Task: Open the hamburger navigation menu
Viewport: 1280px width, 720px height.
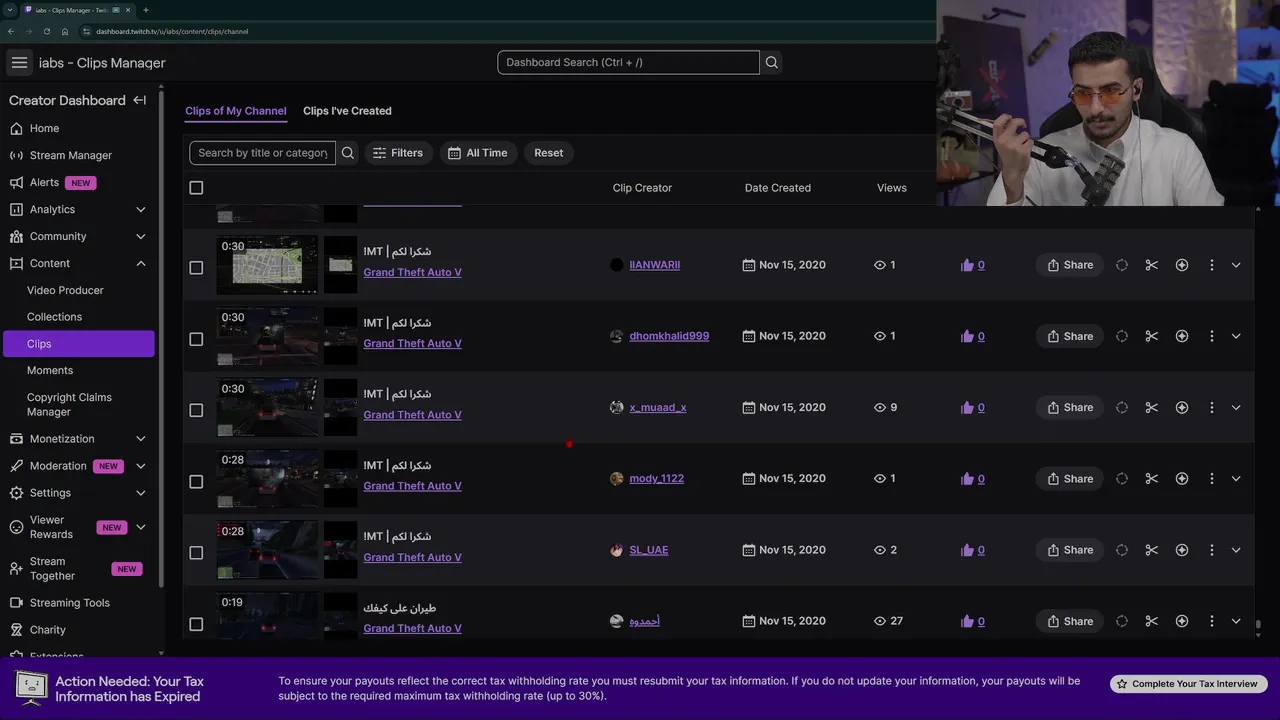Action: [19, 62]
